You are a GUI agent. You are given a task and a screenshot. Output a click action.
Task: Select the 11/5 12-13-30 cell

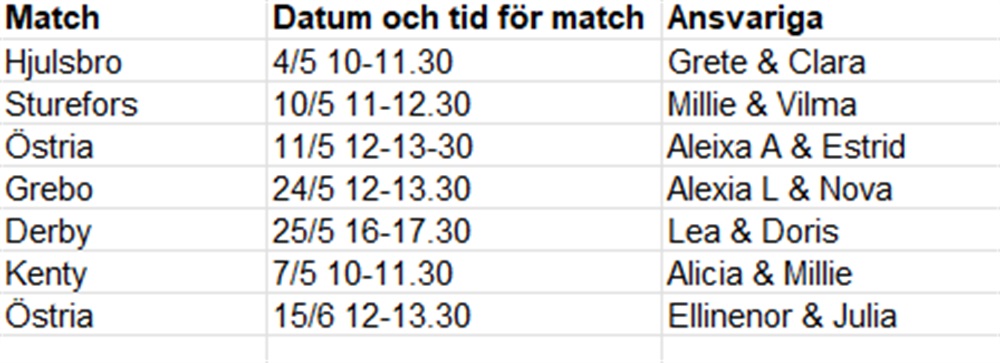(464, 145)
